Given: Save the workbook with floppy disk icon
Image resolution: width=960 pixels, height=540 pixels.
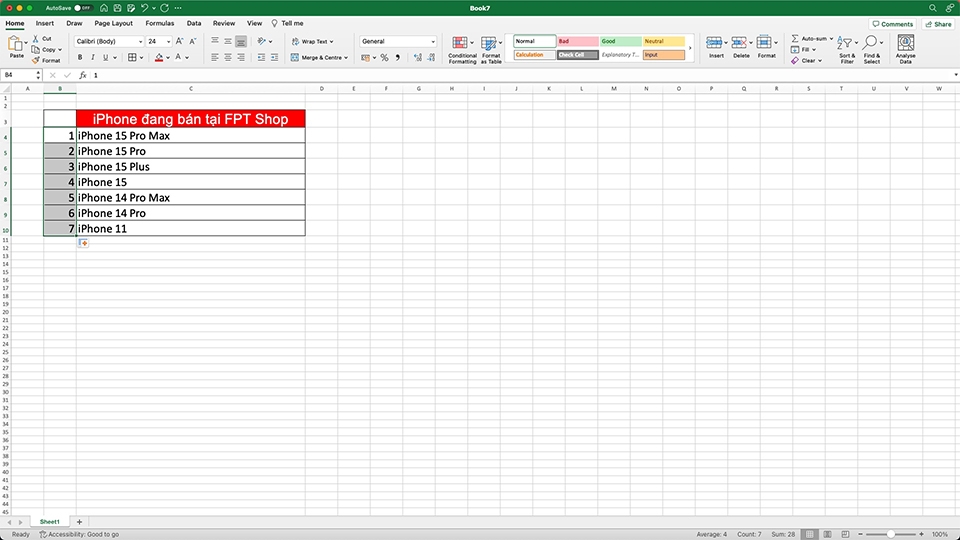Looking at the screenshot, I should point(118,8).
